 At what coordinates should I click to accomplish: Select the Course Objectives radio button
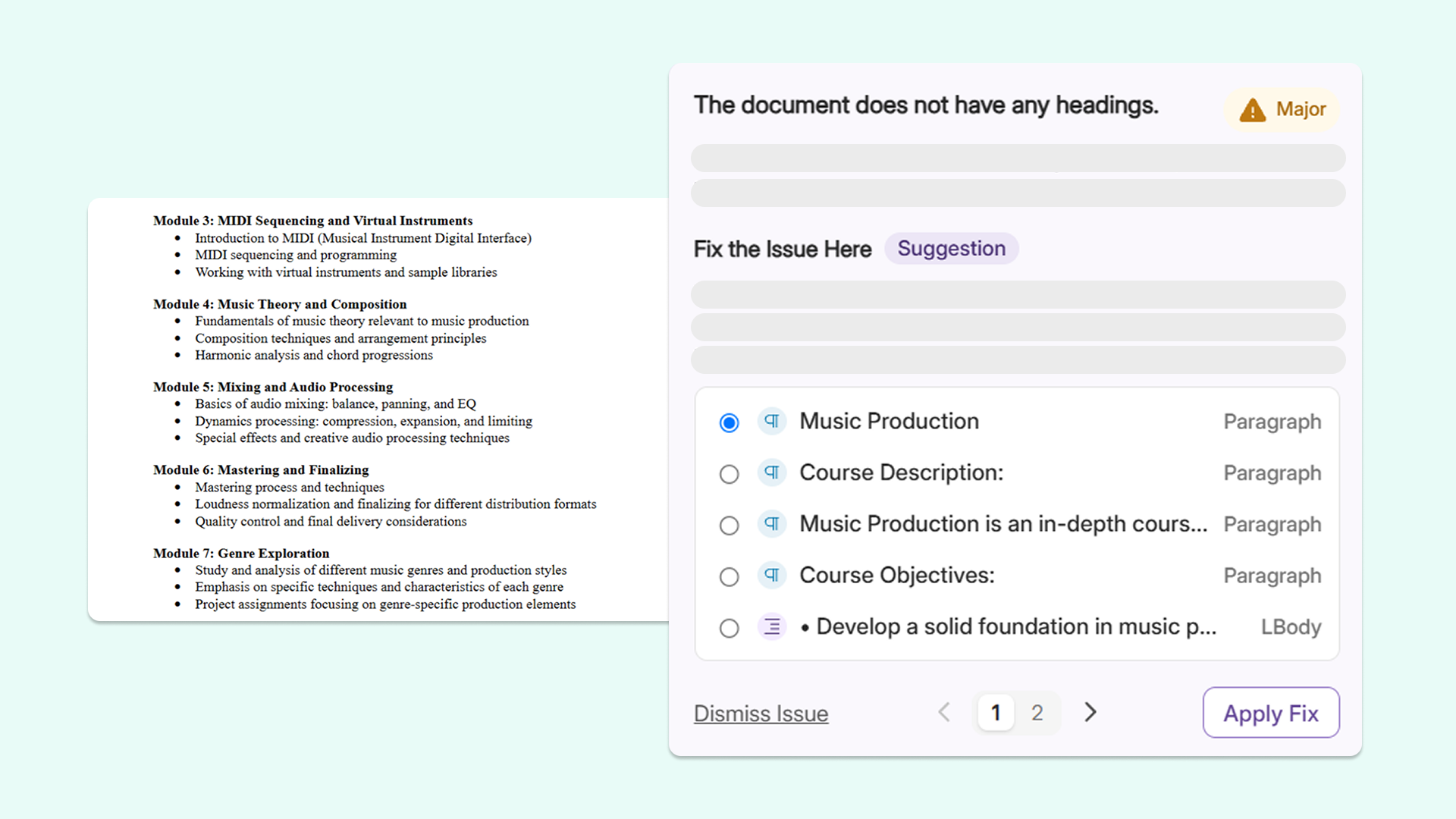click(x=729, y=577)
